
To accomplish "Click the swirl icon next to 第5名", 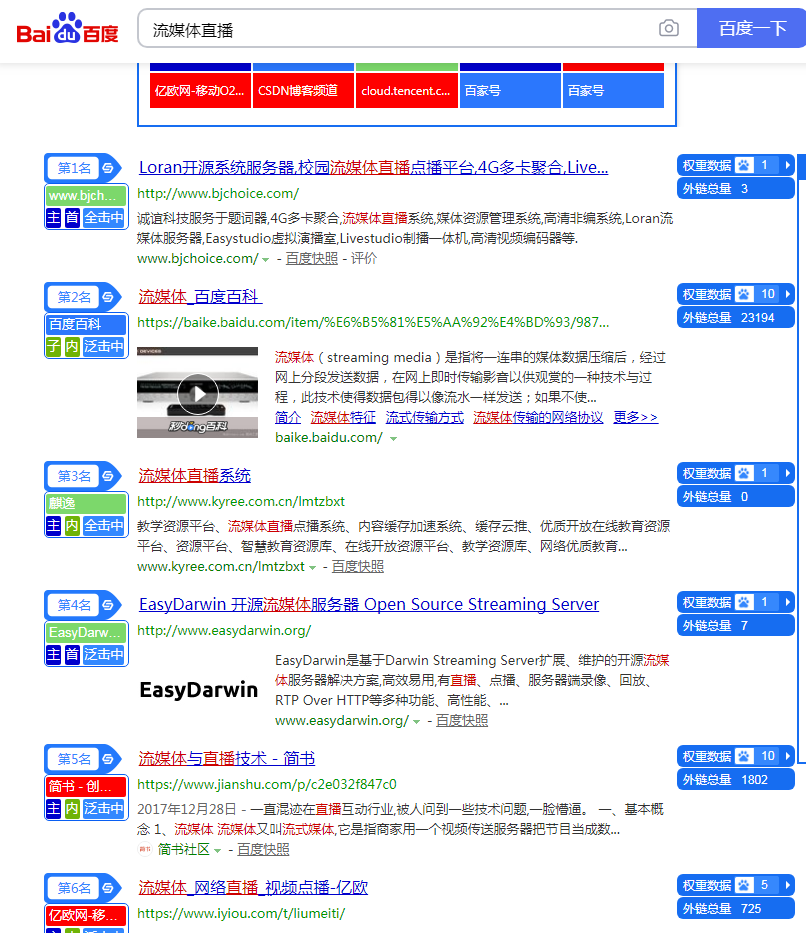I will (108, 759).
